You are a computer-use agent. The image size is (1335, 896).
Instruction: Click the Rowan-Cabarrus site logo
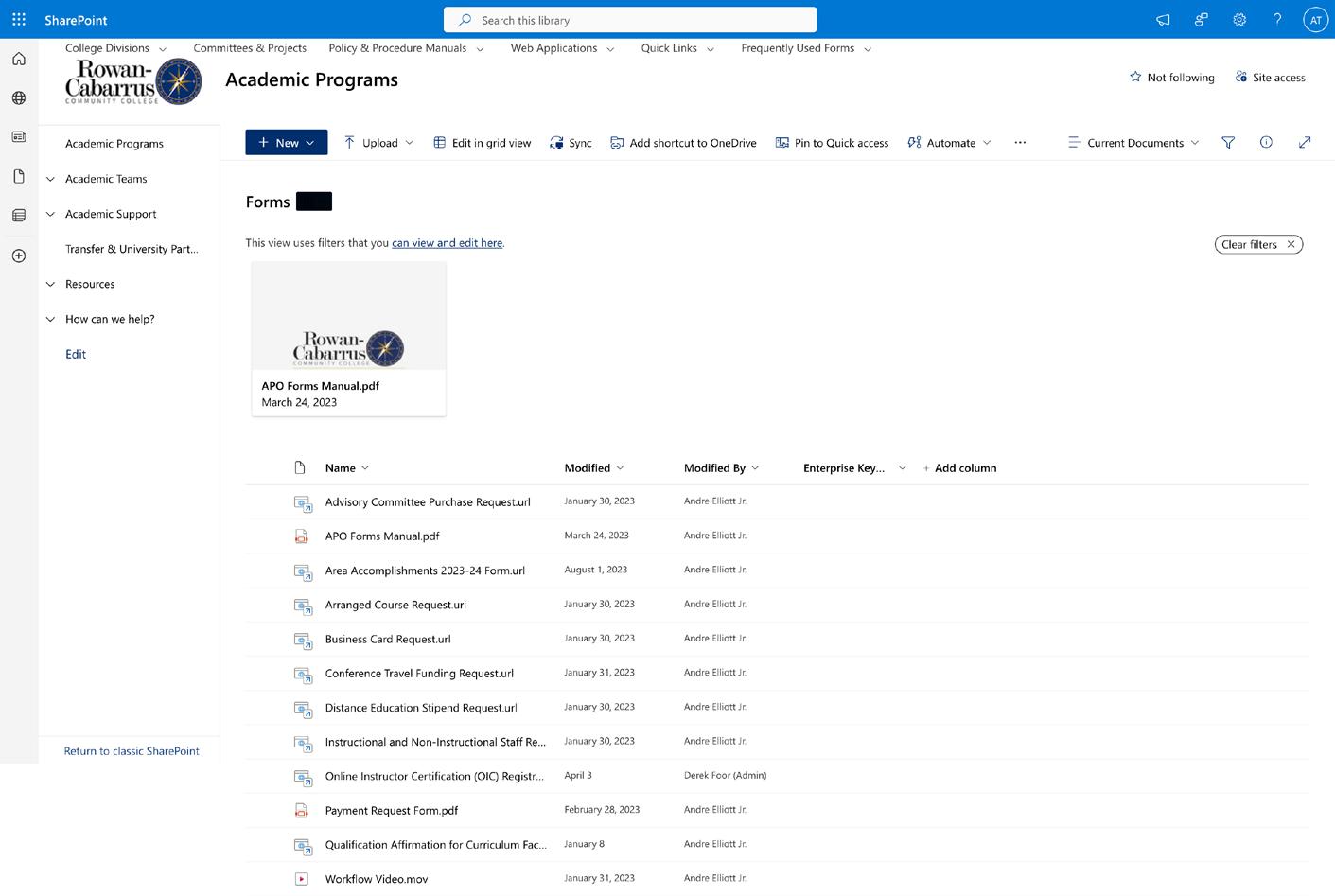(133, 81)
